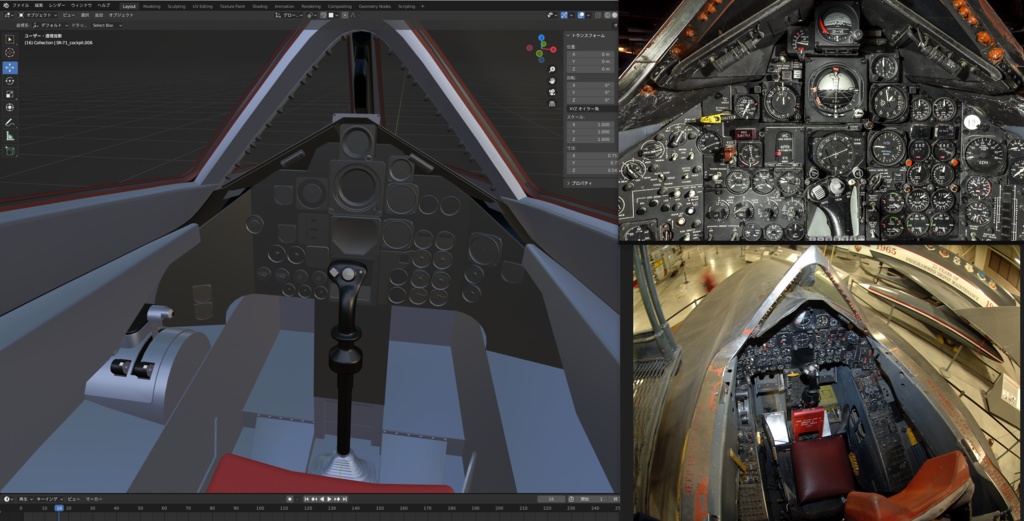
Task: Play animation in reverse
Action: 322,499
